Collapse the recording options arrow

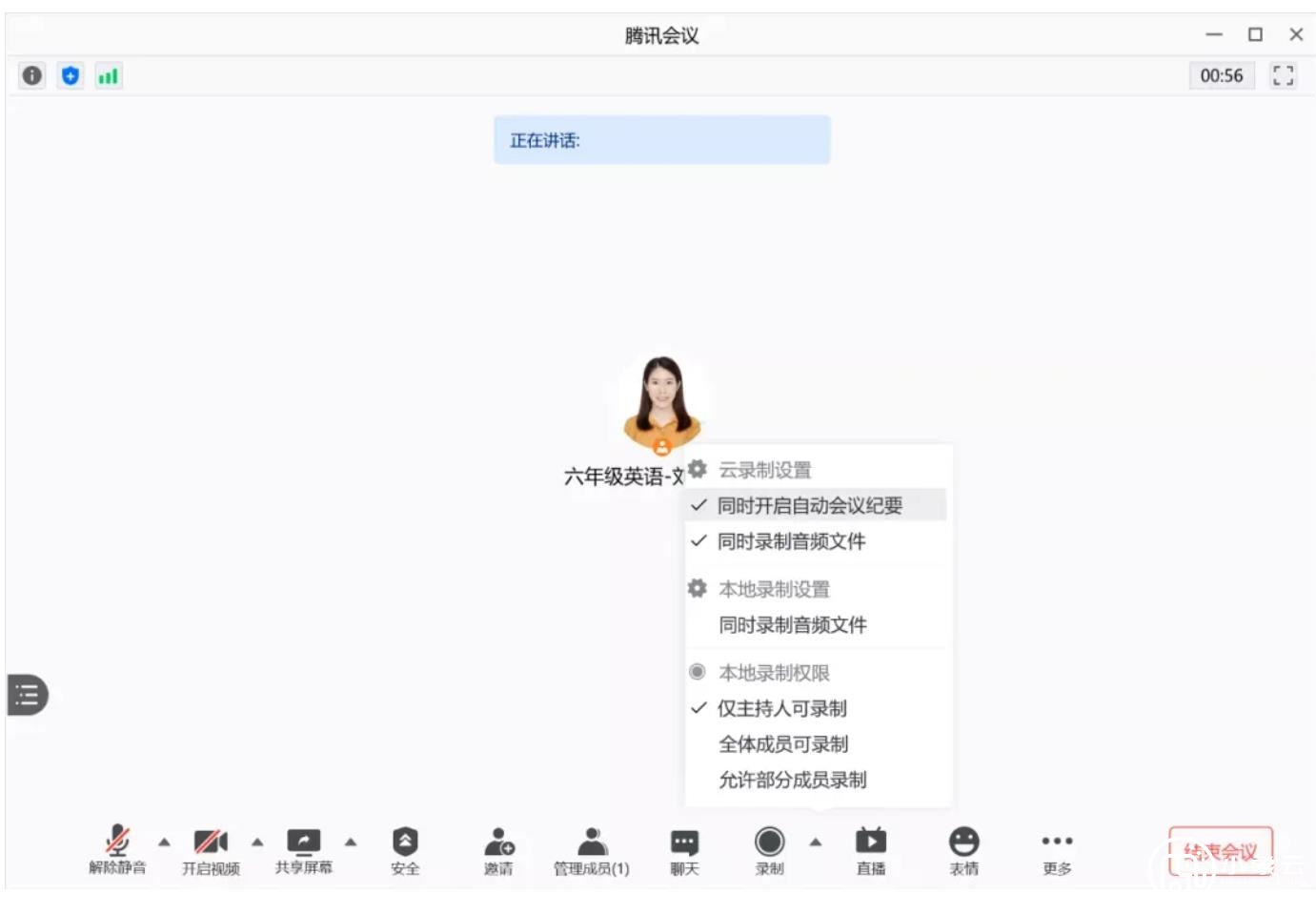(816, 842)
